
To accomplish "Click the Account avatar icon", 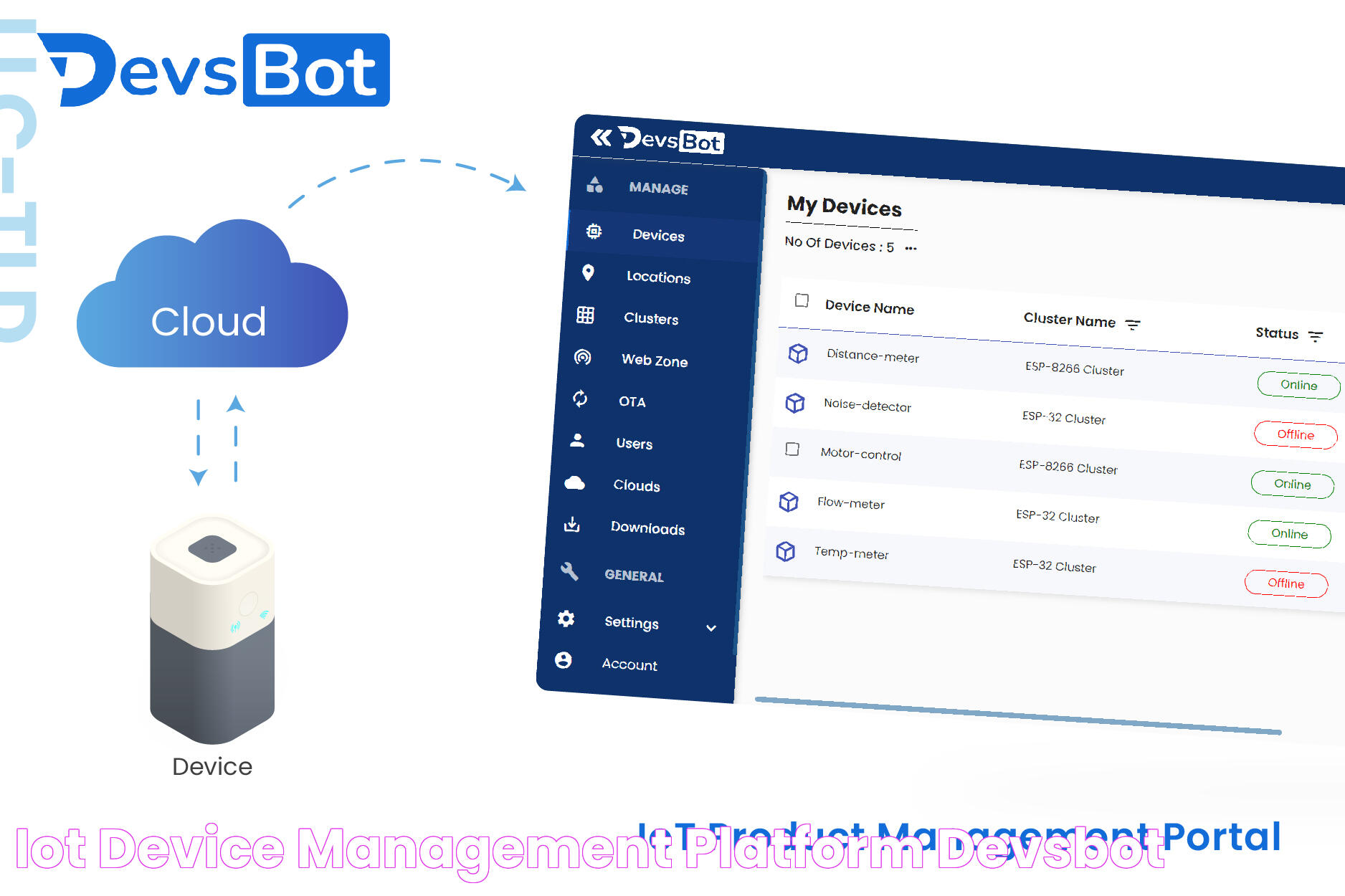I will pos(563,659).
